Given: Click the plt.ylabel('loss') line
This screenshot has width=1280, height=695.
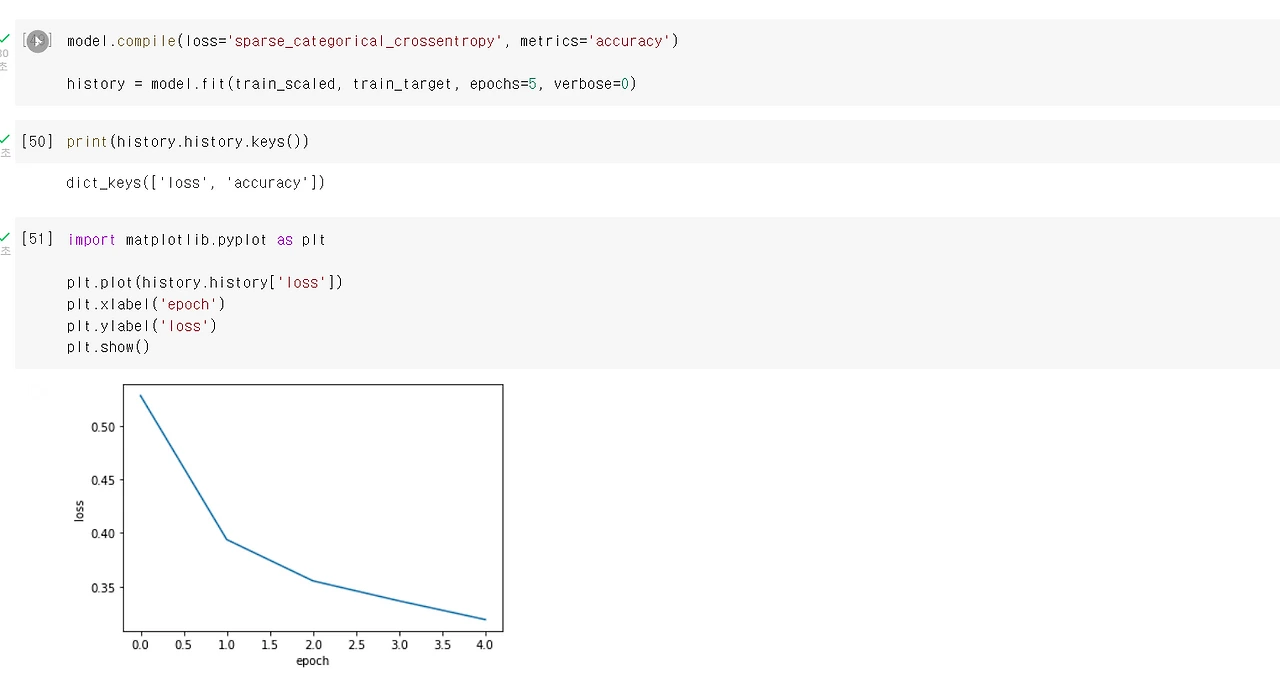Looking at the screenshot, I should click(x=142, y=326).
